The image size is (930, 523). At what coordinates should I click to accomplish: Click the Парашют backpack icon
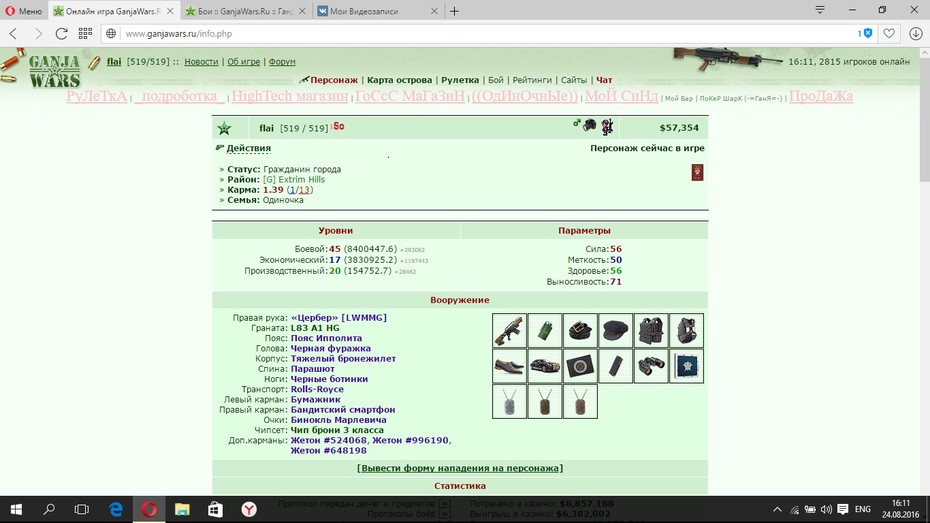coord(686,330)
